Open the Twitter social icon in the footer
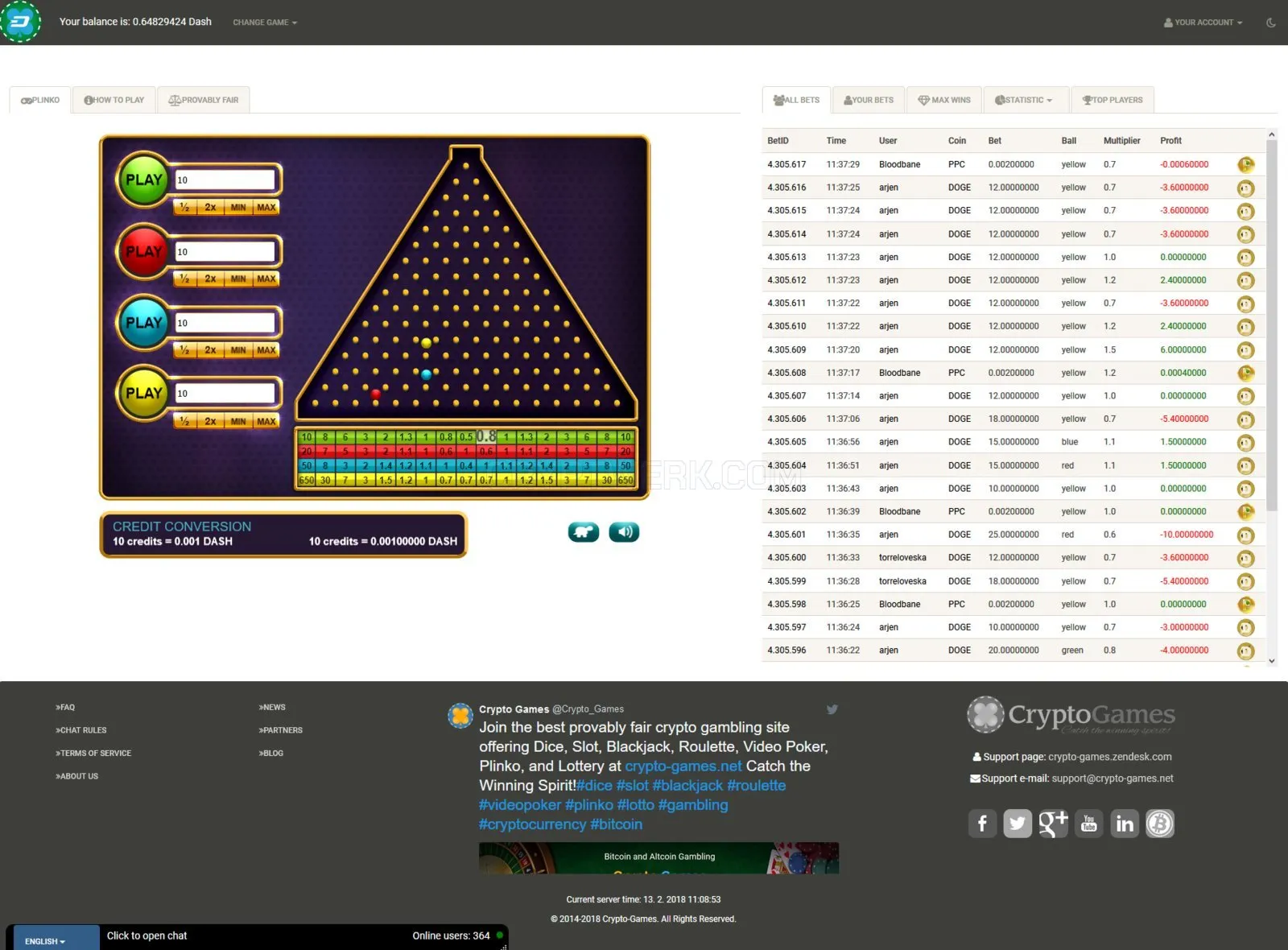 (1018, 824)
